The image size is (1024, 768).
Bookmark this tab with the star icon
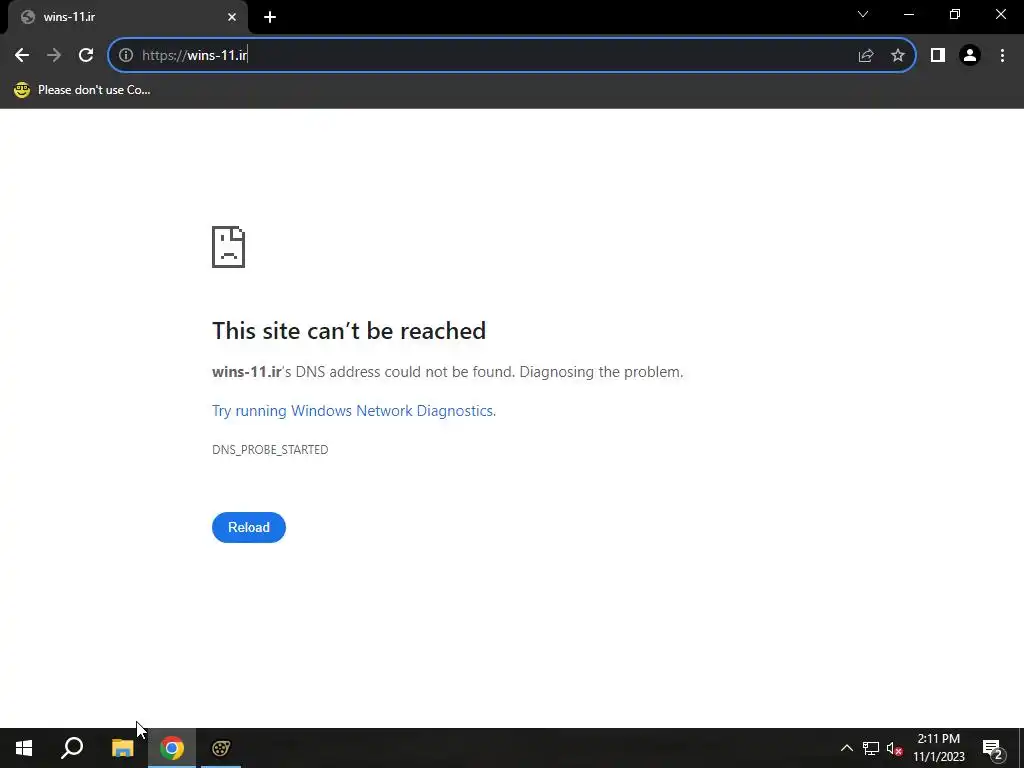898,56
